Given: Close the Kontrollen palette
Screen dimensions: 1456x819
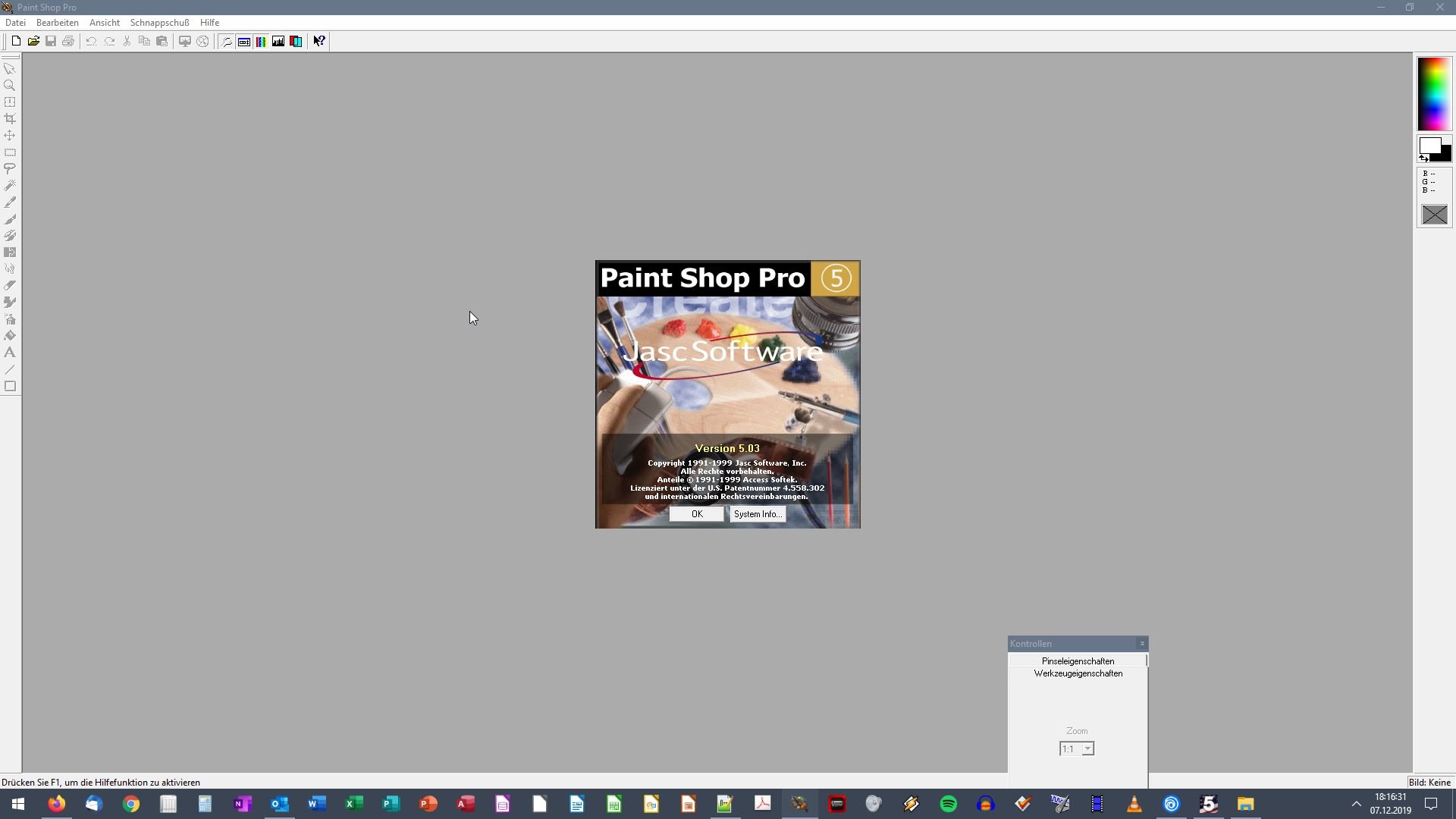Looking at the screenshot, I should pos(1142,644).
